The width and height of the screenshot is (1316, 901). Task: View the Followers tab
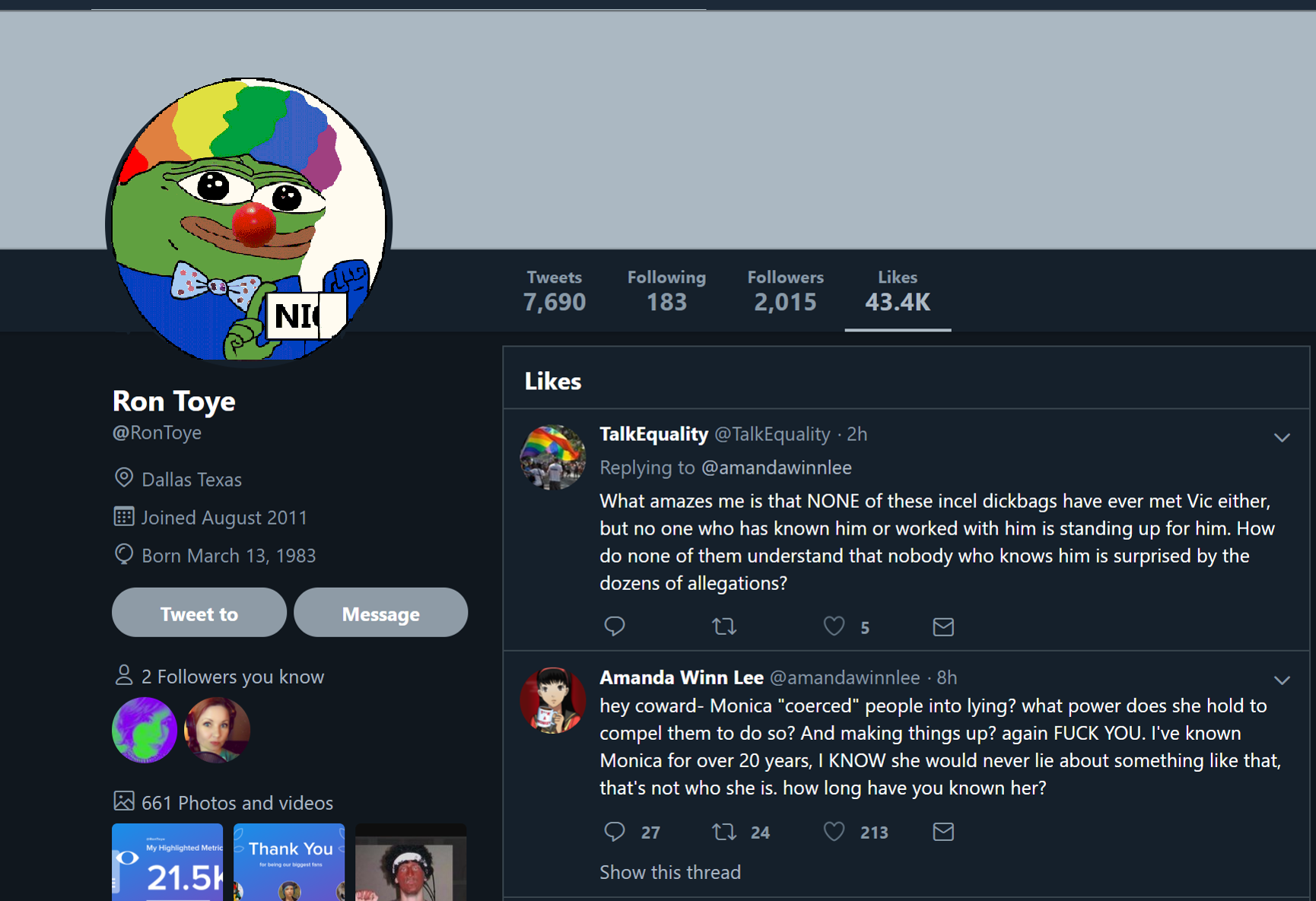[x=785, y=291]
